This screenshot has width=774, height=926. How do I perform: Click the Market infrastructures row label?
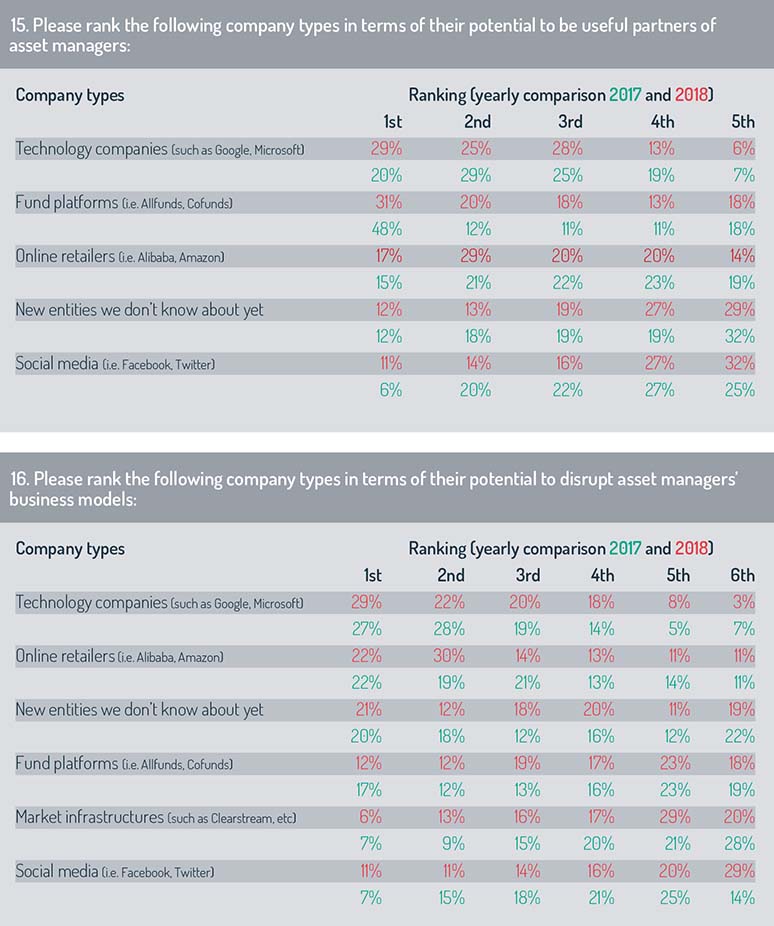click(x=156, y=817)
